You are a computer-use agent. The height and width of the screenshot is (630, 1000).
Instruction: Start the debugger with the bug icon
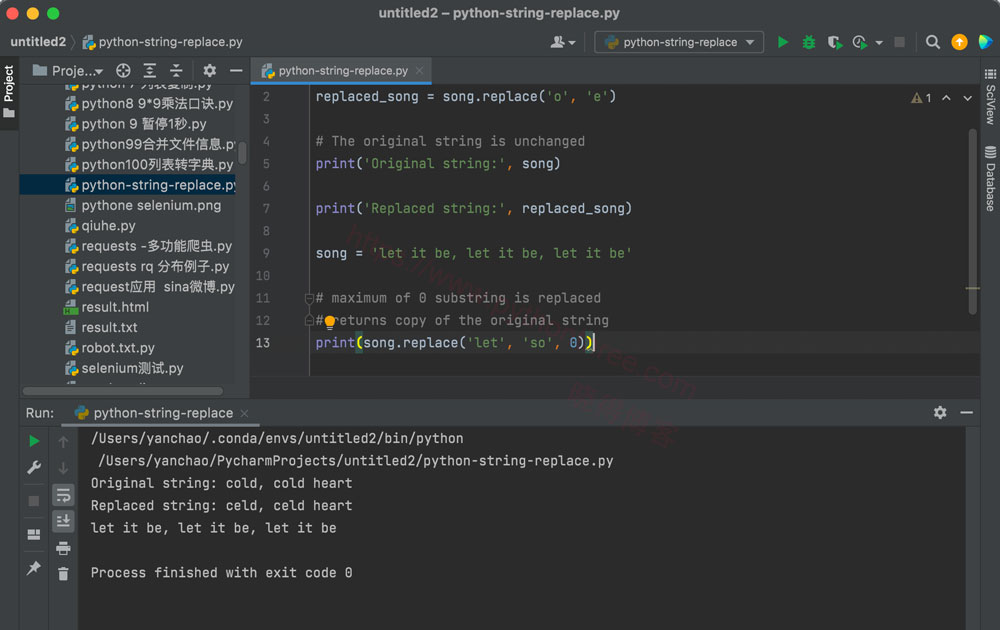coord(809,42)
